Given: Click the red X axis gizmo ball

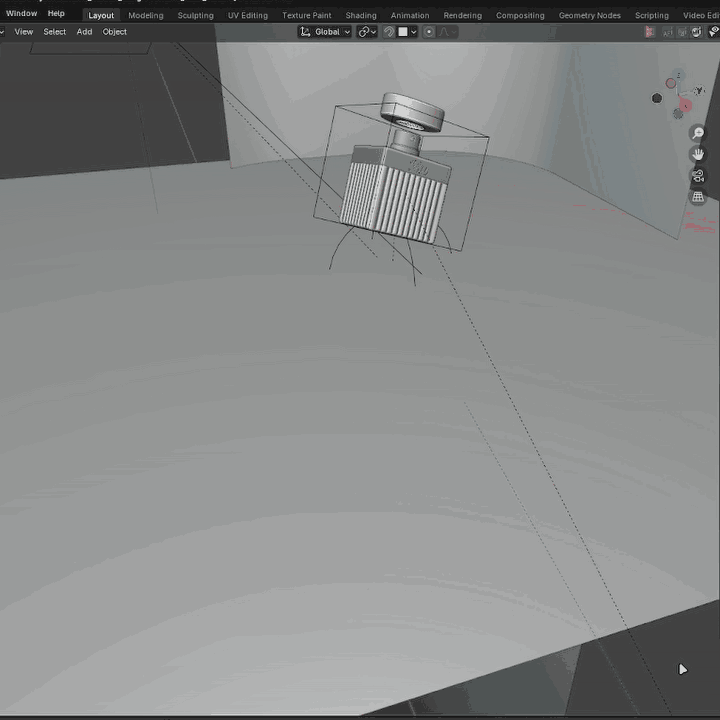Looking at the screenshot, I should coord(686,105).
